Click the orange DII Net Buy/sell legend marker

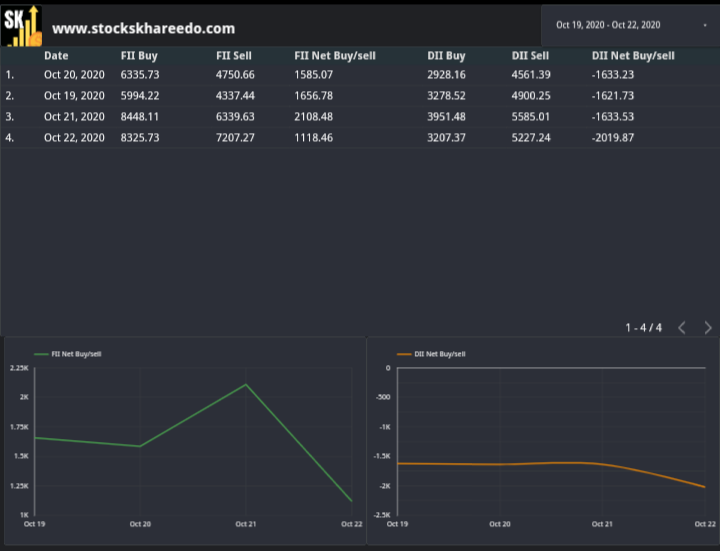point(404,354)
